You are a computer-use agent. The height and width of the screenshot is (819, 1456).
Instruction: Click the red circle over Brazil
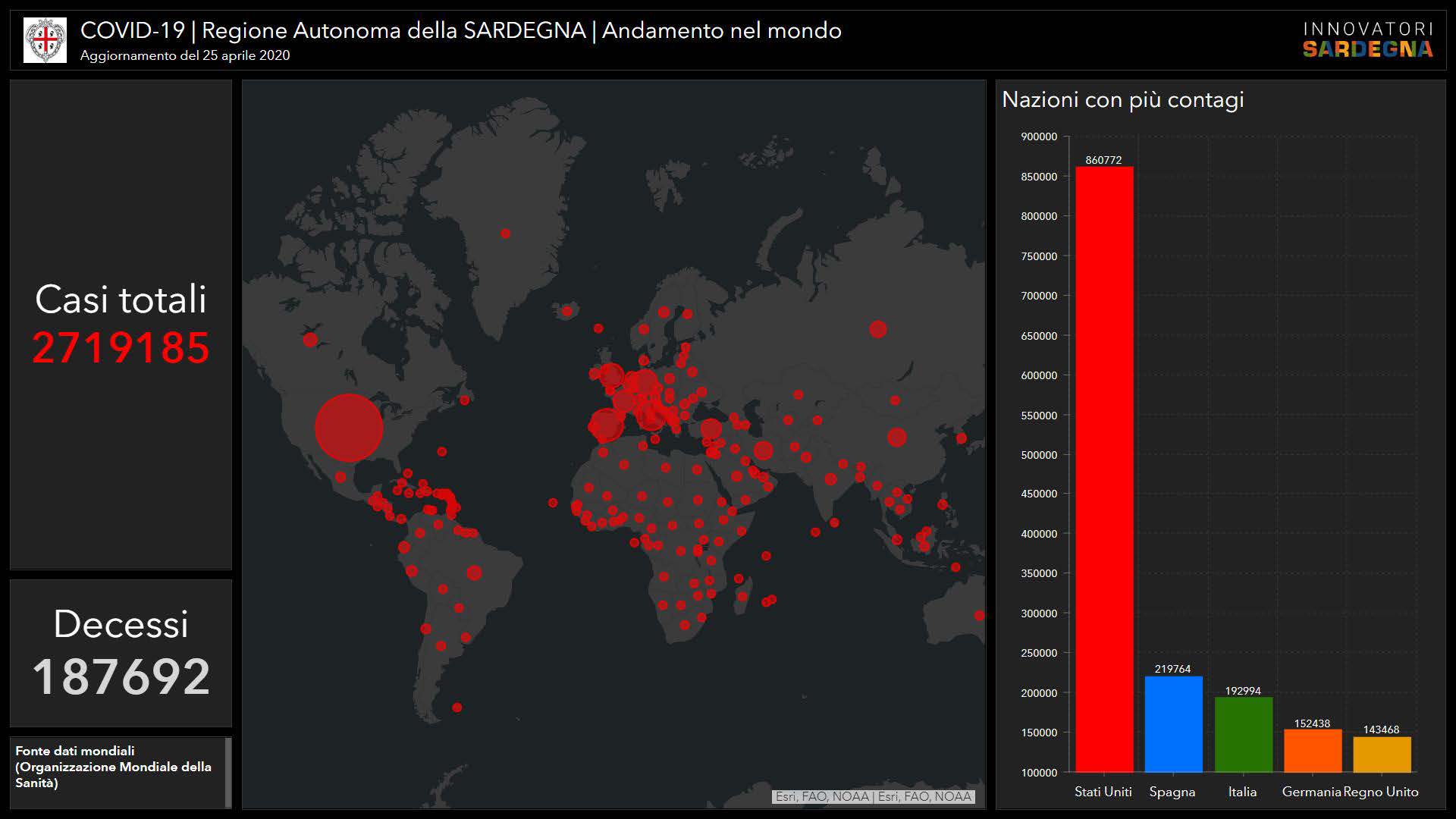click(x=474, y=573)
